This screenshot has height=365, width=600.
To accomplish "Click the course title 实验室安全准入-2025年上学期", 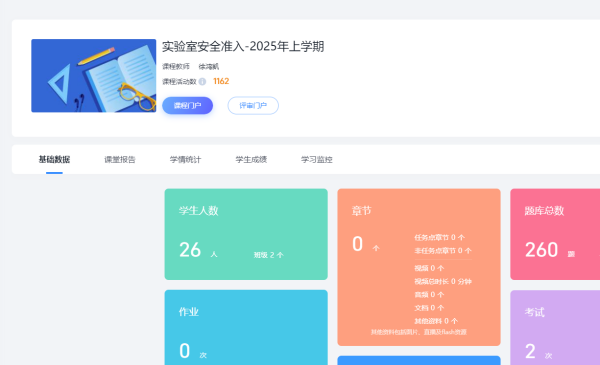I will 243,47.
